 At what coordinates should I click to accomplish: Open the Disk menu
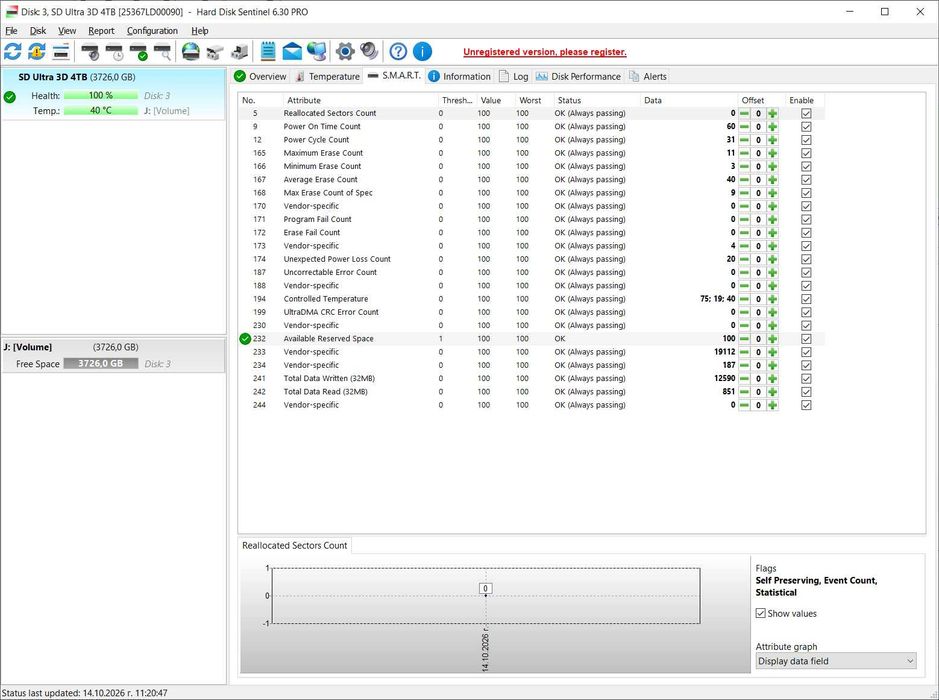[38, 31]
